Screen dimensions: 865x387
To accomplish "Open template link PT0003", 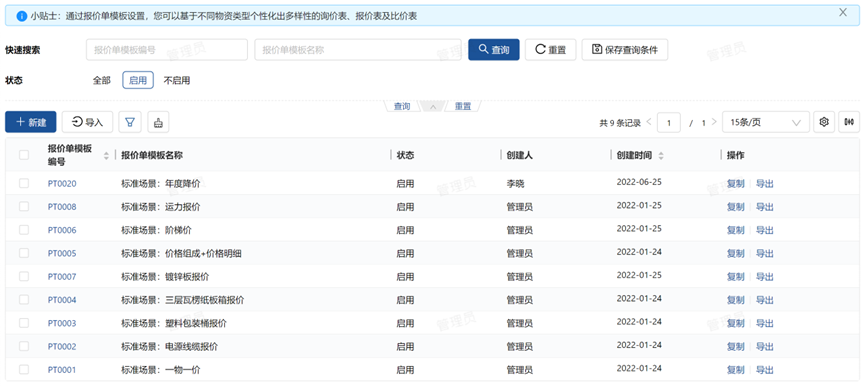I will coord(62,323).
